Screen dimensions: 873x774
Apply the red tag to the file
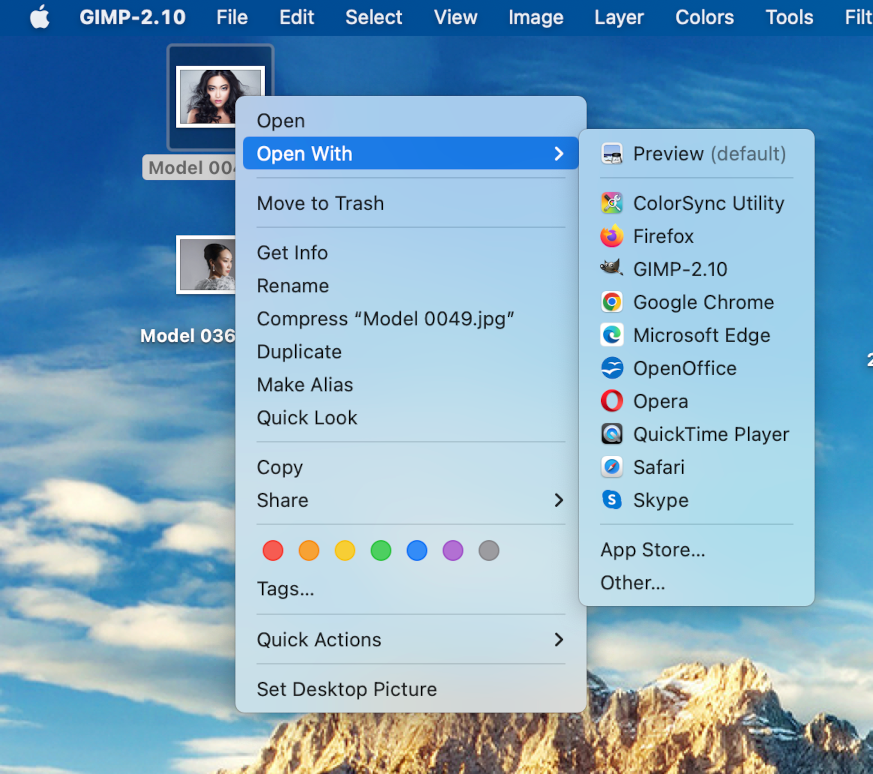tap(273, 550)
